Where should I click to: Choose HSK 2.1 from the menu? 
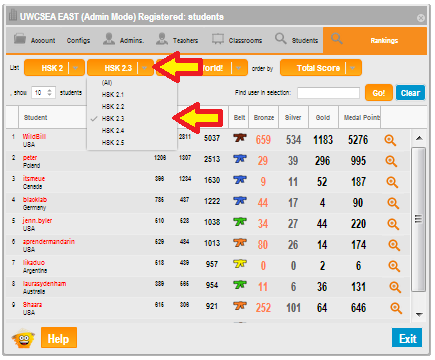pyautogui.click(x=113, y=95)
